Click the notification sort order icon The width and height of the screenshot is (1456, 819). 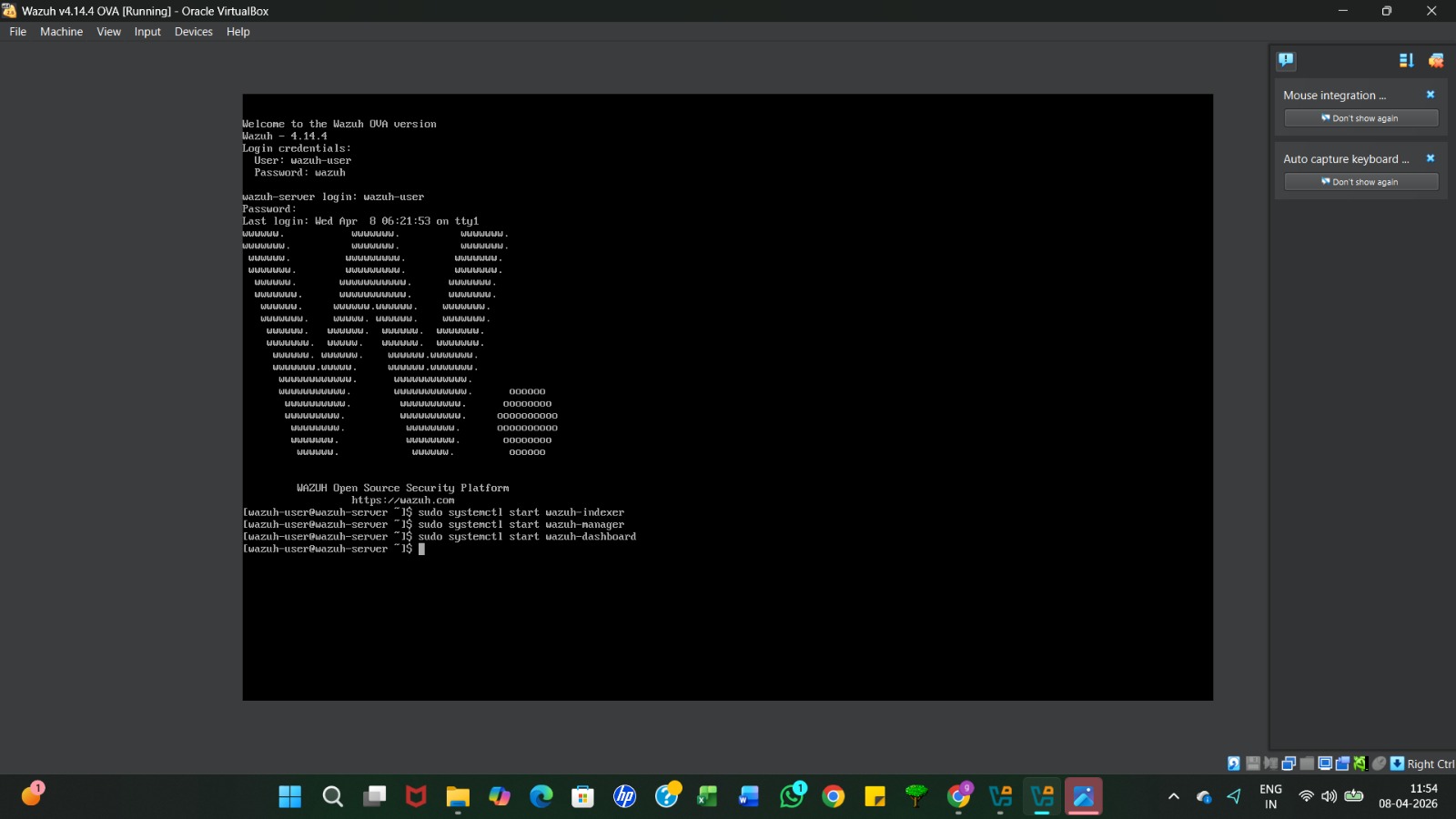1406,60
